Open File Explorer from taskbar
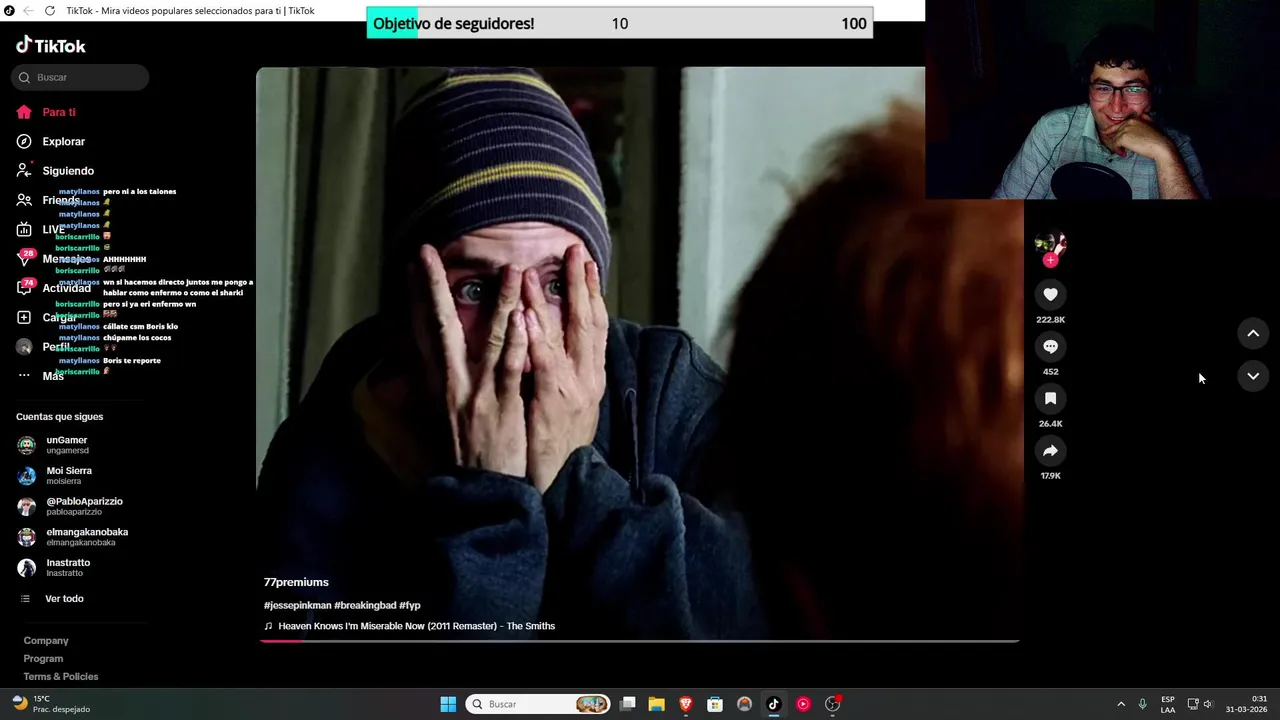 (657, 704)
